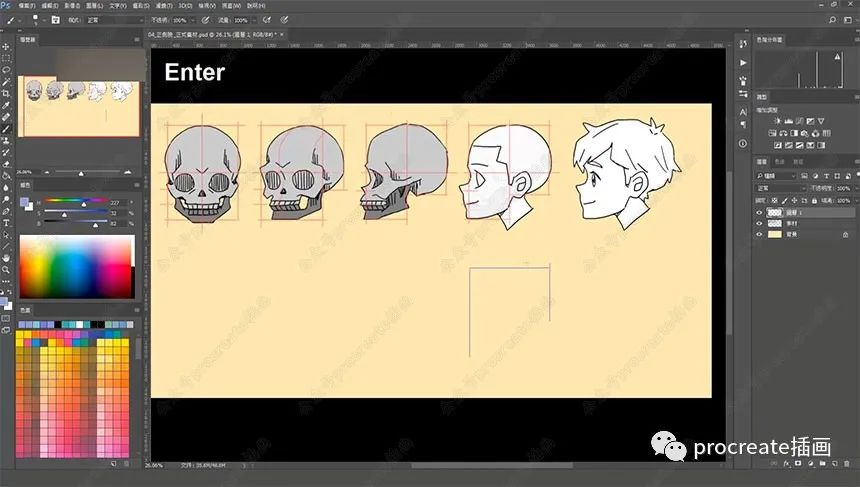
Task: Select the Brush tool in toolbar
Action: click(x=6, y=129)
